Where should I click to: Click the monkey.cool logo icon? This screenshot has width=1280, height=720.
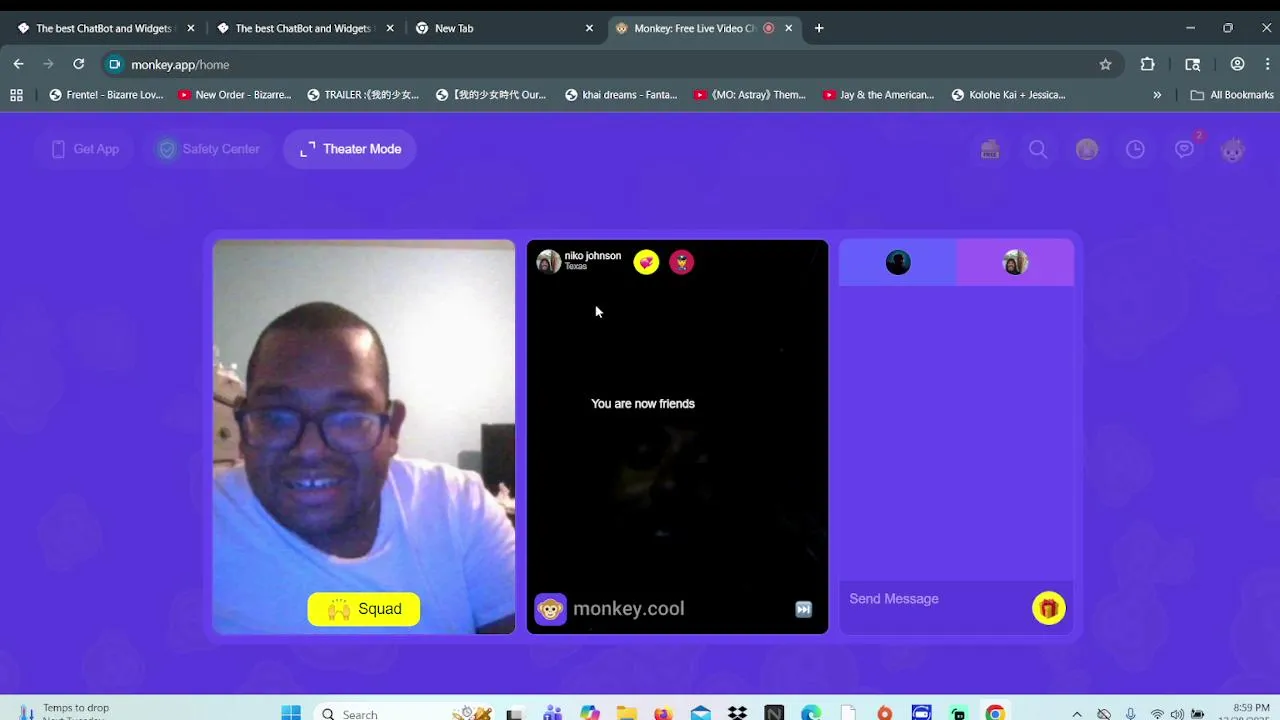point(550,609)
